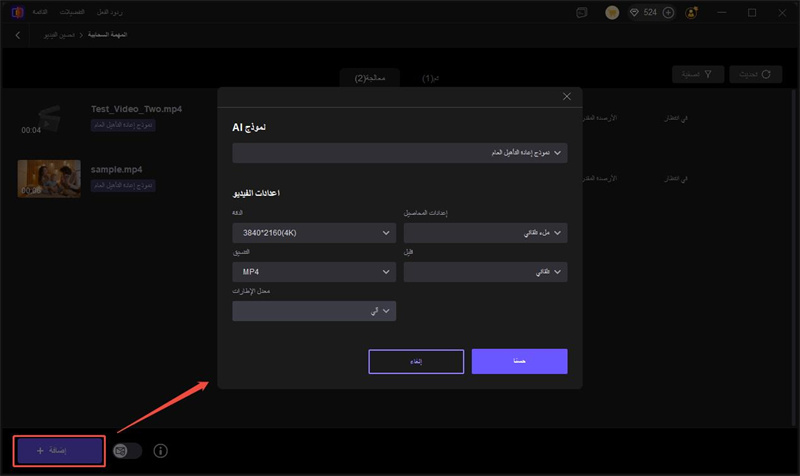
Task: Click the gold membership badge icon
Action: pos(612,13)
